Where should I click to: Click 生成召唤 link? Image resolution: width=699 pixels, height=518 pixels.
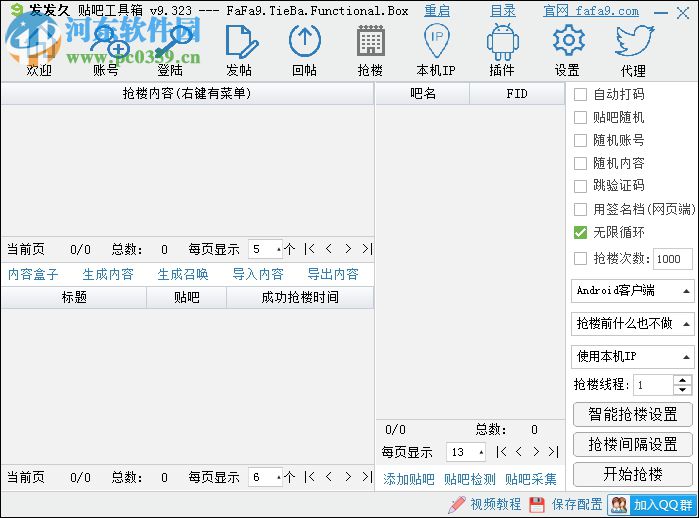183,274
